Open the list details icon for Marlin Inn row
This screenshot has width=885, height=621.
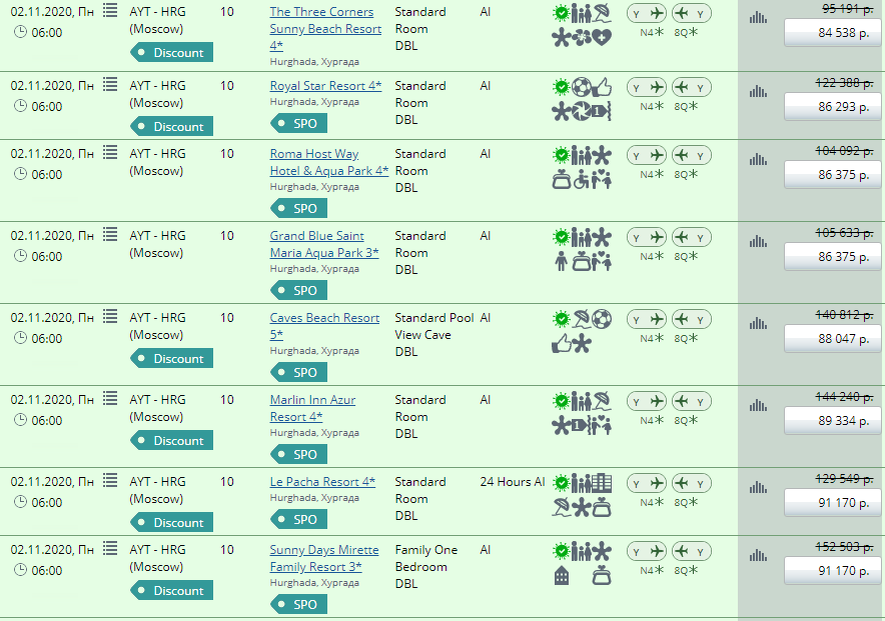tap(110, 398)
